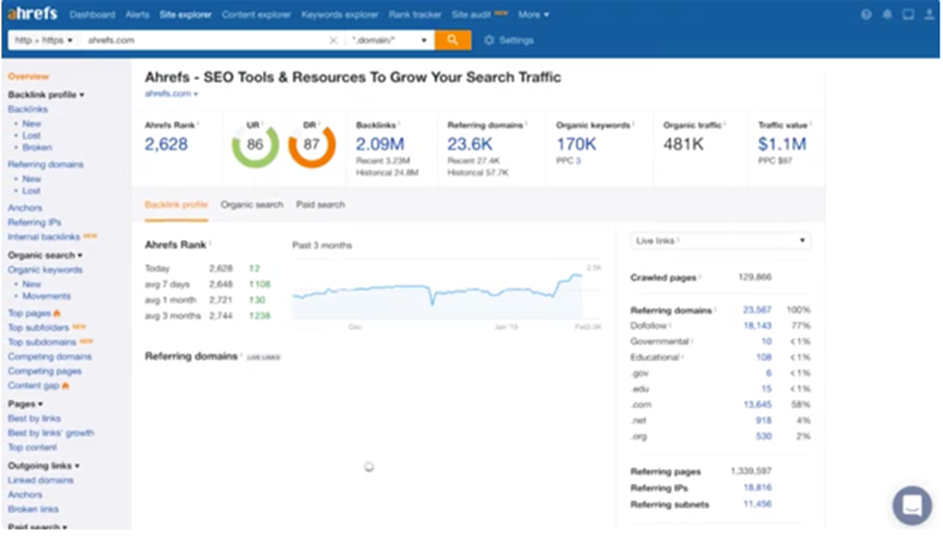943x546 pixels.
Task: Click the URL input field
Action: pos(204,40)
